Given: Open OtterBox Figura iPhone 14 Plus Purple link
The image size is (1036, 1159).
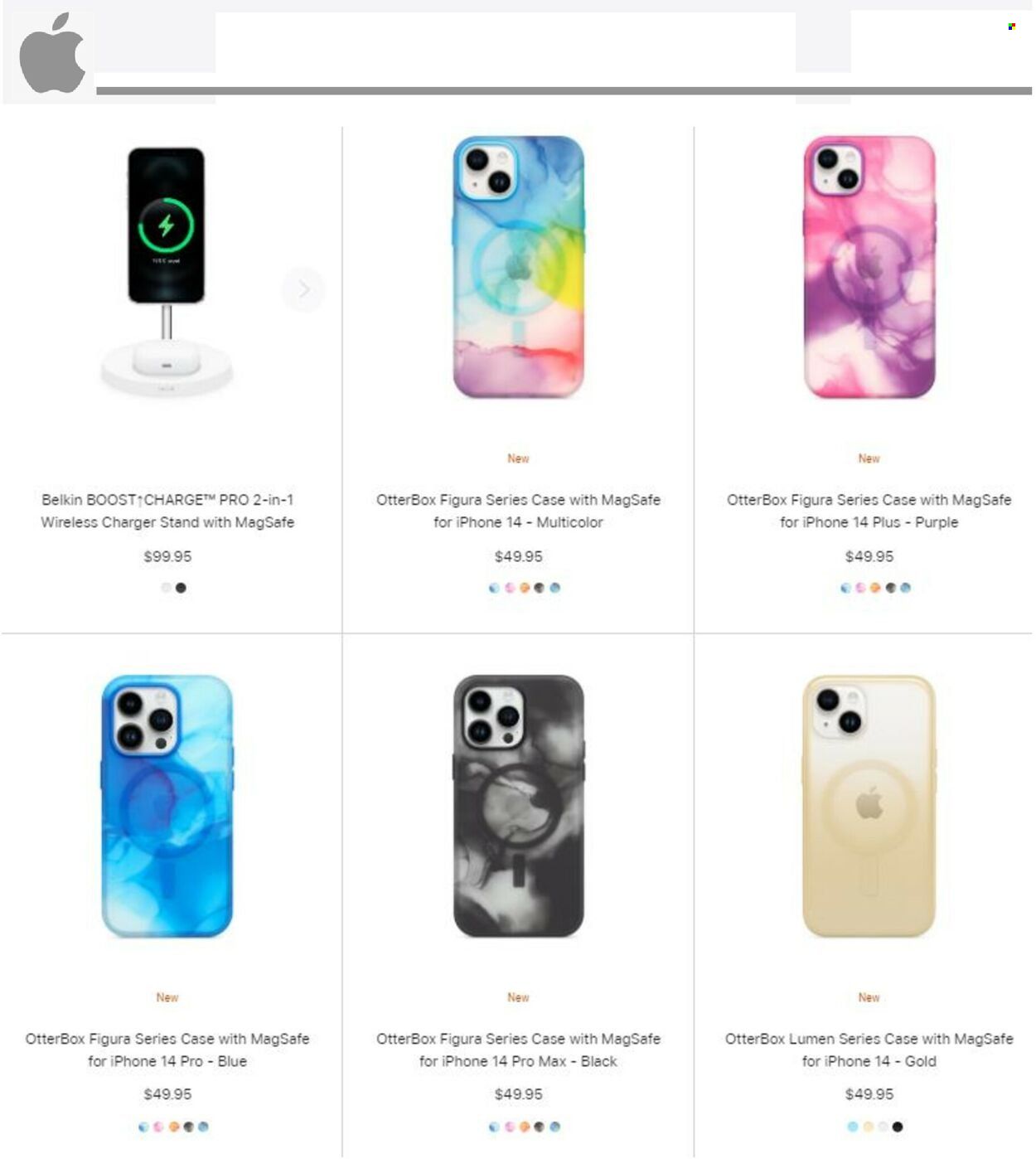Looking at the screenshot, I should click(869, 511).
